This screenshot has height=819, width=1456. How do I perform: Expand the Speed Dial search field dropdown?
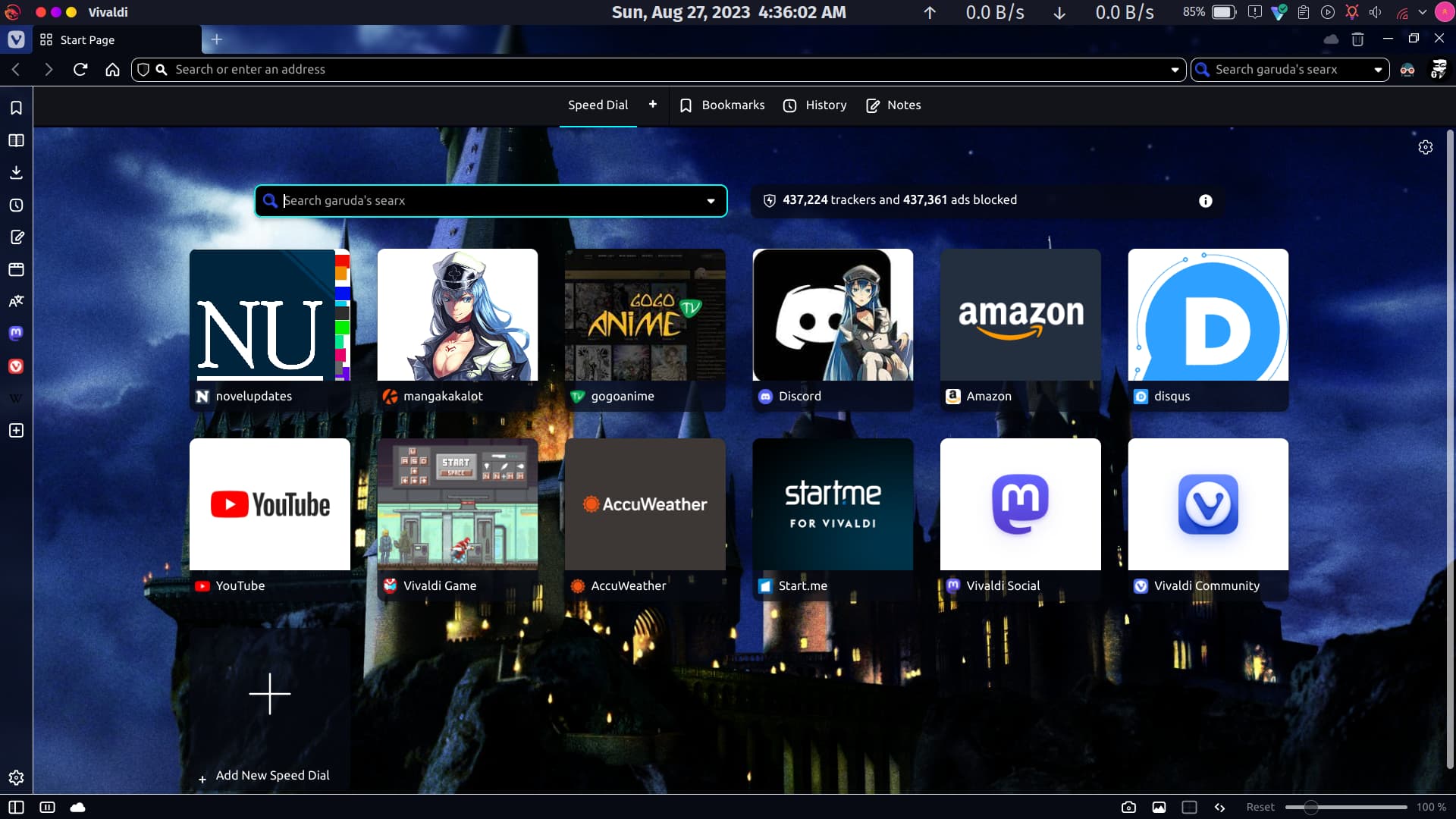click(711, 201)
